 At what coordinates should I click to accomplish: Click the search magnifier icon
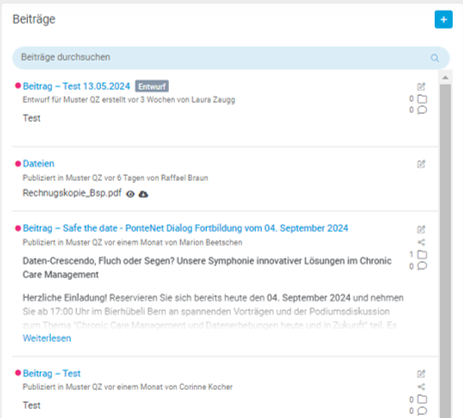(x=435, y=58)
